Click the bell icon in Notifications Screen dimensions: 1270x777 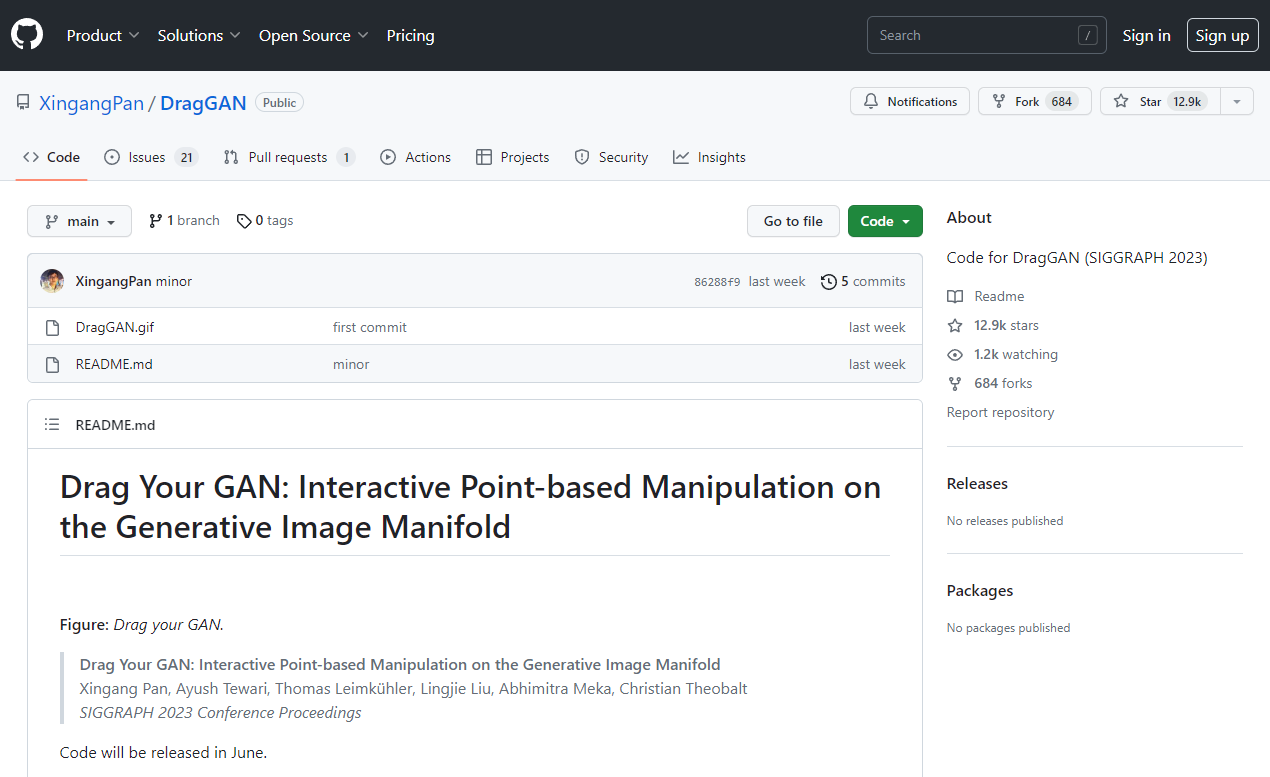pos(871,102)
